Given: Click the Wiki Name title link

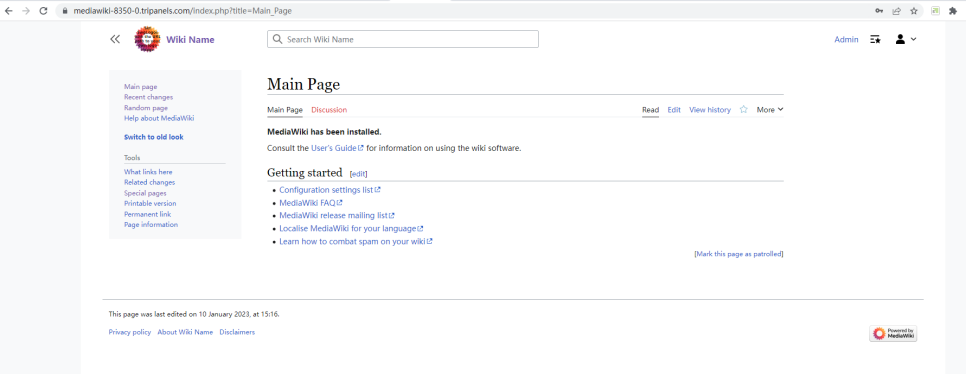Looking at the screenshot, I should [191, 39].
